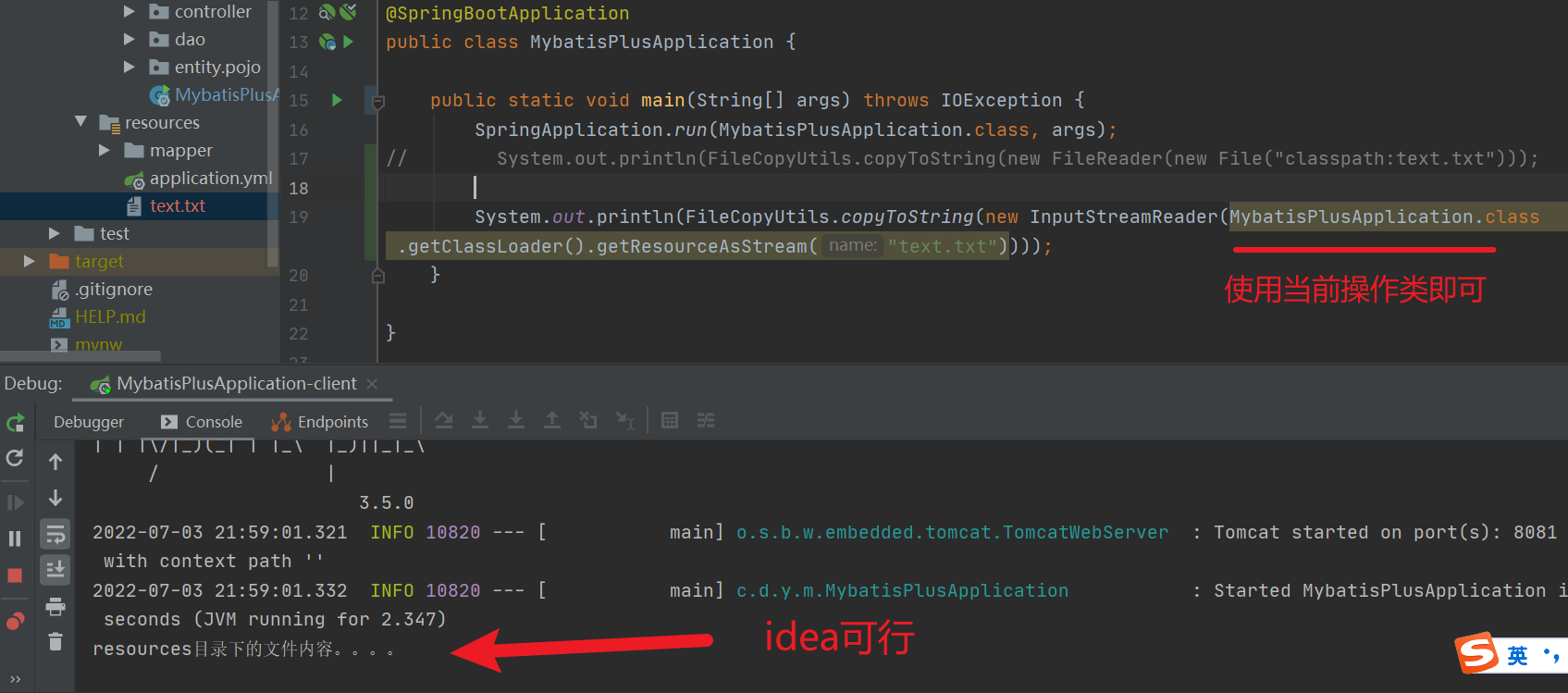The image size is (1568, 693).
Task: Print the console output
Action: pyautogui.click(x=56, y=606)
